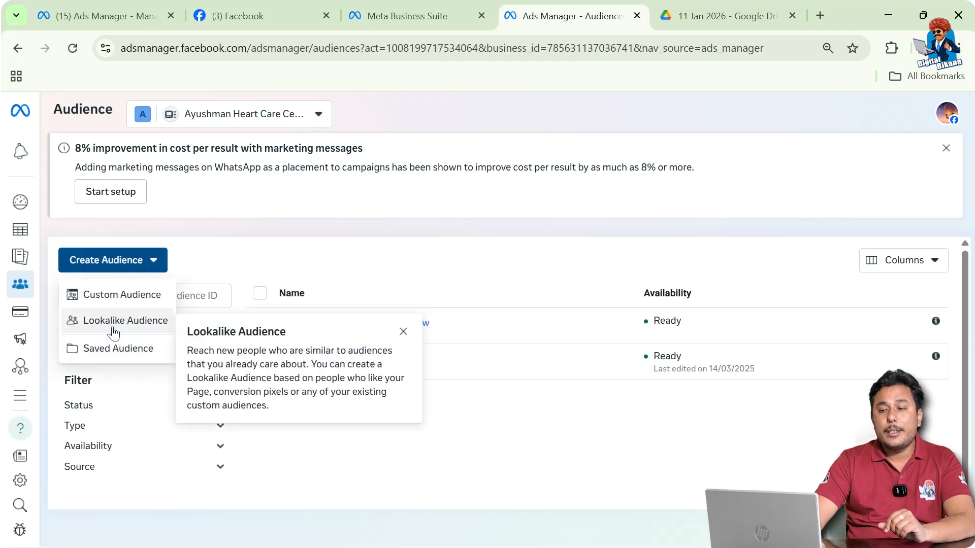
Task: Bookmark this page with star icon
Action: [853, 48]
